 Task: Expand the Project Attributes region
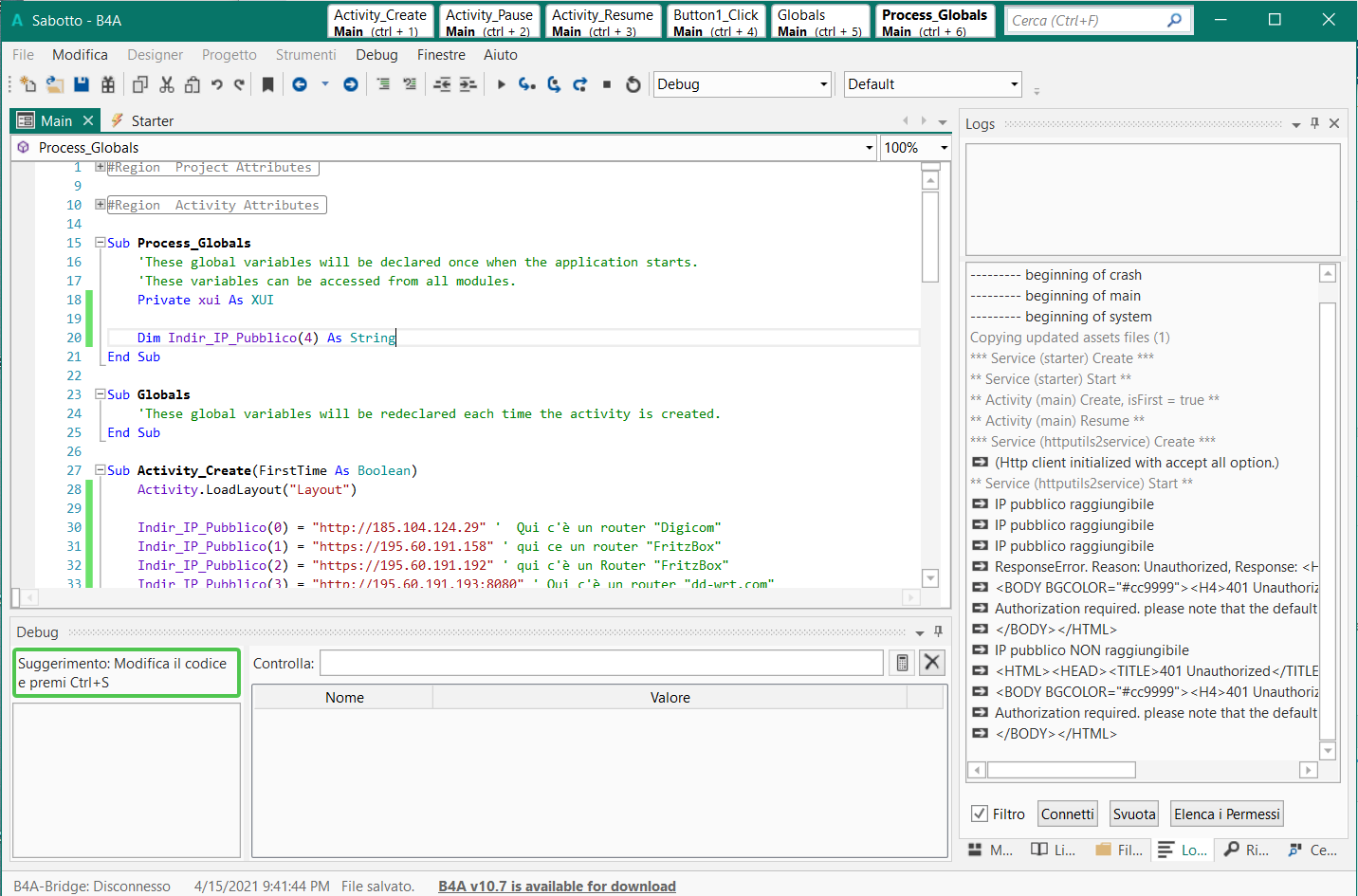pos(100,167)
